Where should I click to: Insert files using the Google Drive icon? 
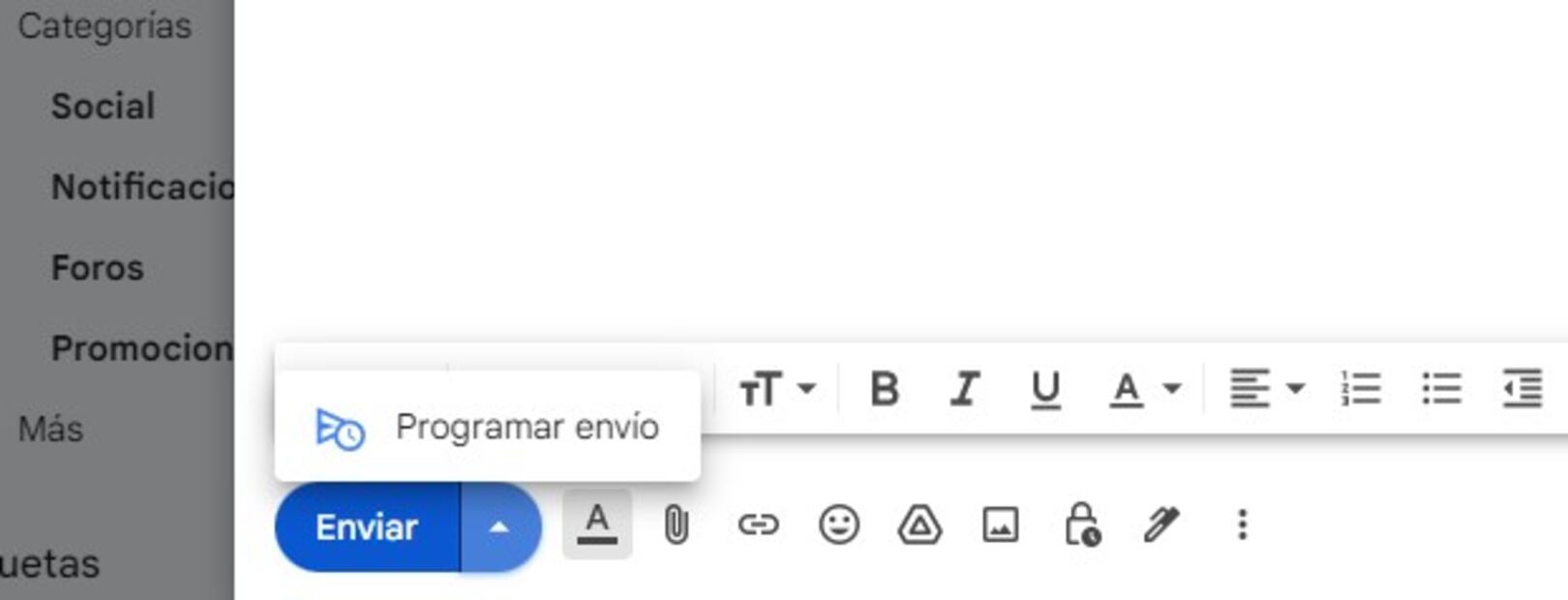(920, 525)
